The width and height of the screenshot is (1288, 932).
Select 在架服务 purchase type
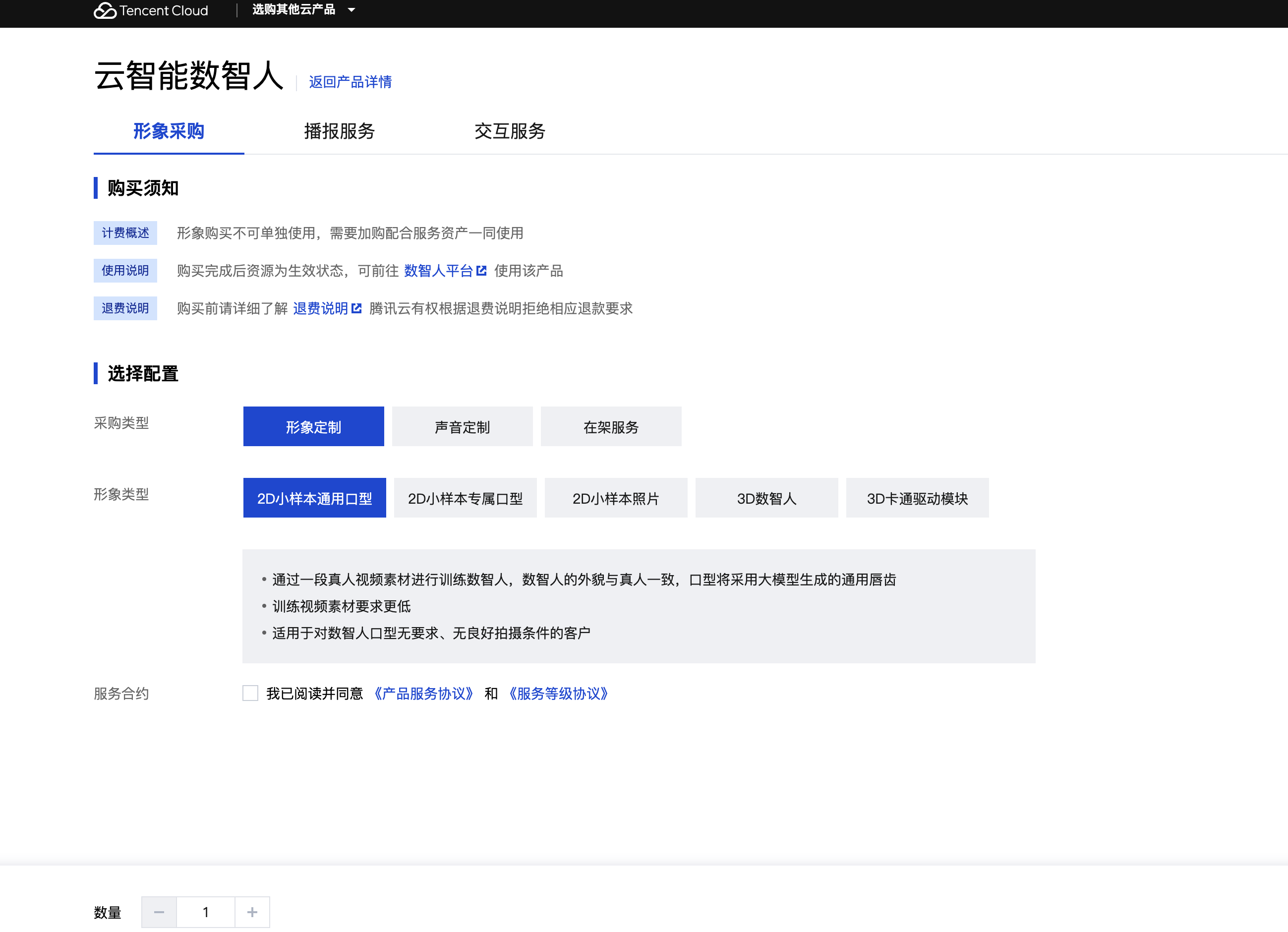(610, 426)
